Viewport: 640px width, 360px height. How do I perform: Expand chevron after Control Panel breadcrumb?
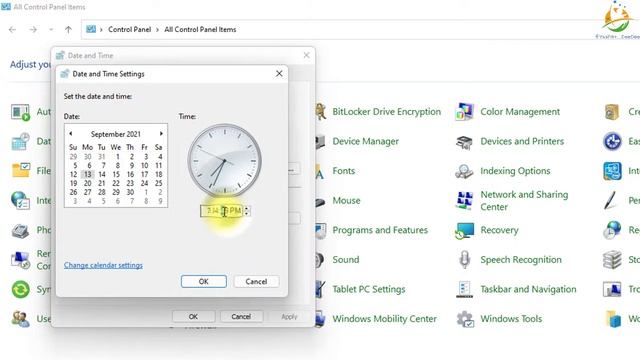[157, 29]
